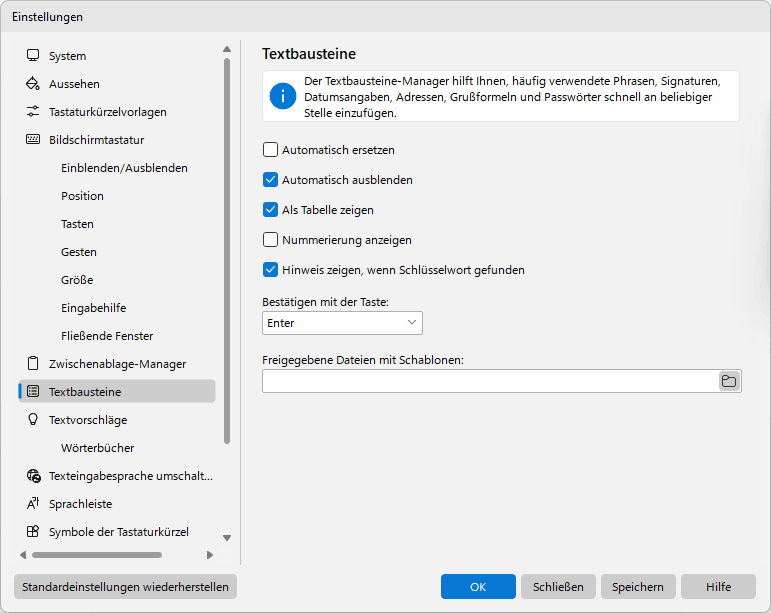This screenshot has width=771, height=613.
Task: Click the folder browse icon for shared files
Action: [729, 381]
